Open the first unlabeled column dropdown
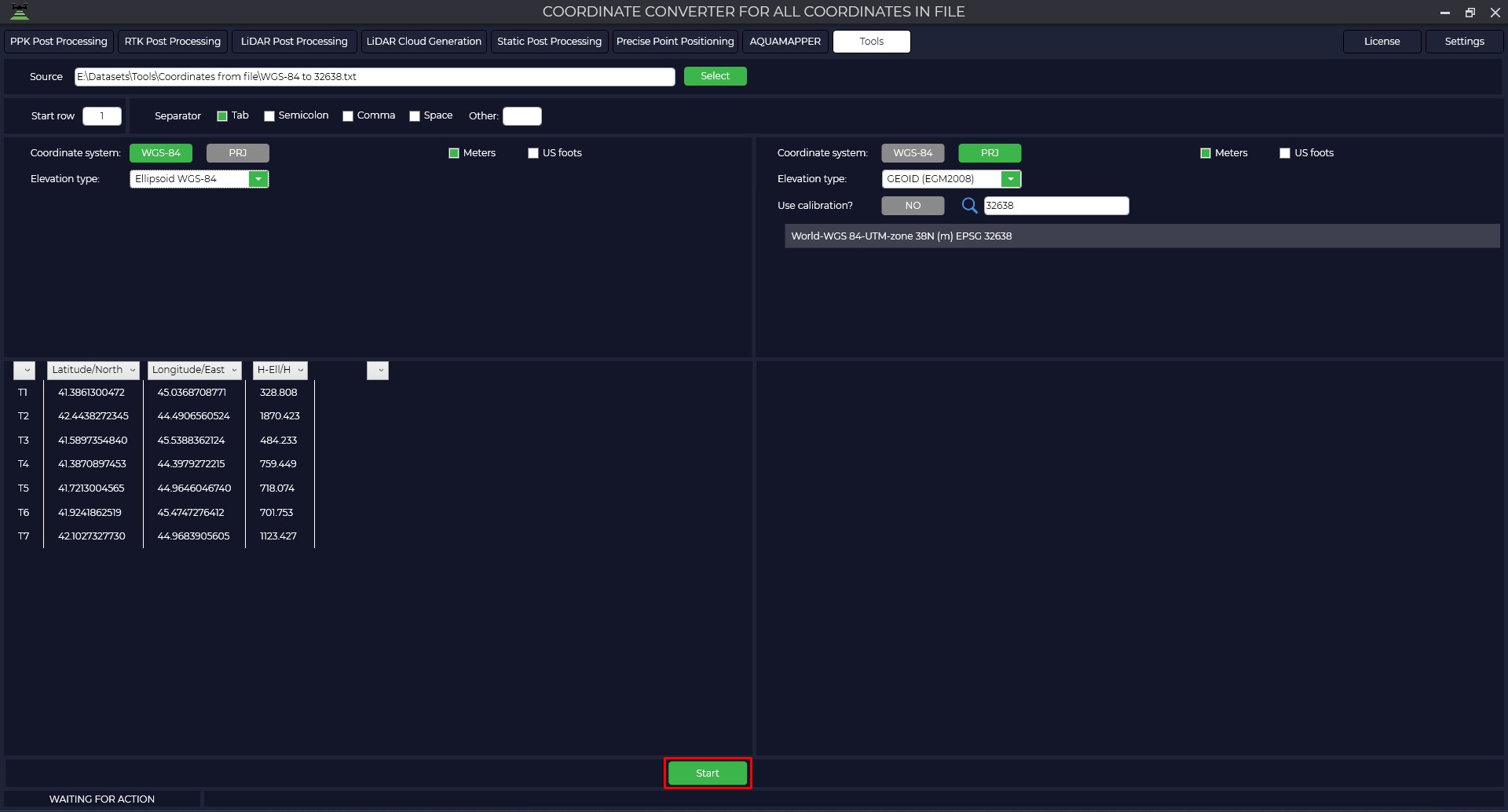The image size is (1508, 812). [x=24, y=371]
